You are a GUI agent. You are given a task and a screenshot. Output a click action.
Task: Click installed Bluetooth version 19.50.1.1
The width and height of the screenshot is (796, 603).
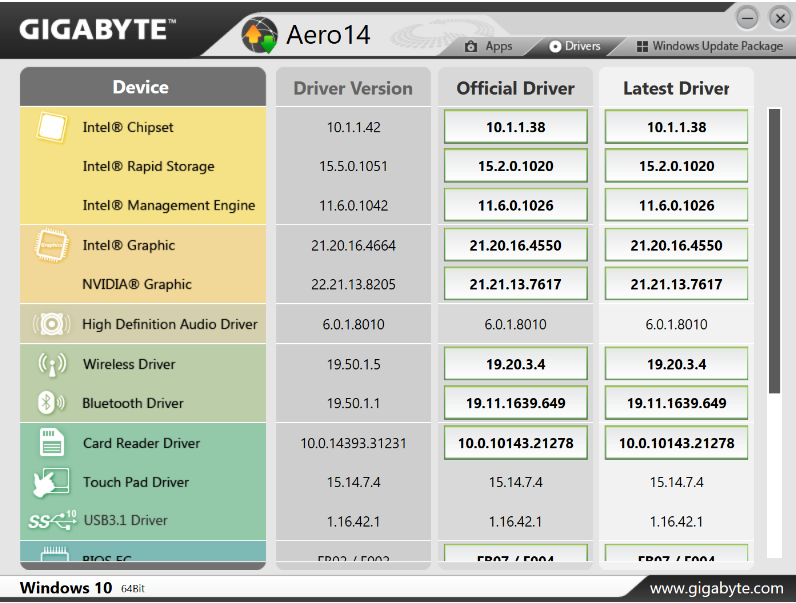[353, 403]
